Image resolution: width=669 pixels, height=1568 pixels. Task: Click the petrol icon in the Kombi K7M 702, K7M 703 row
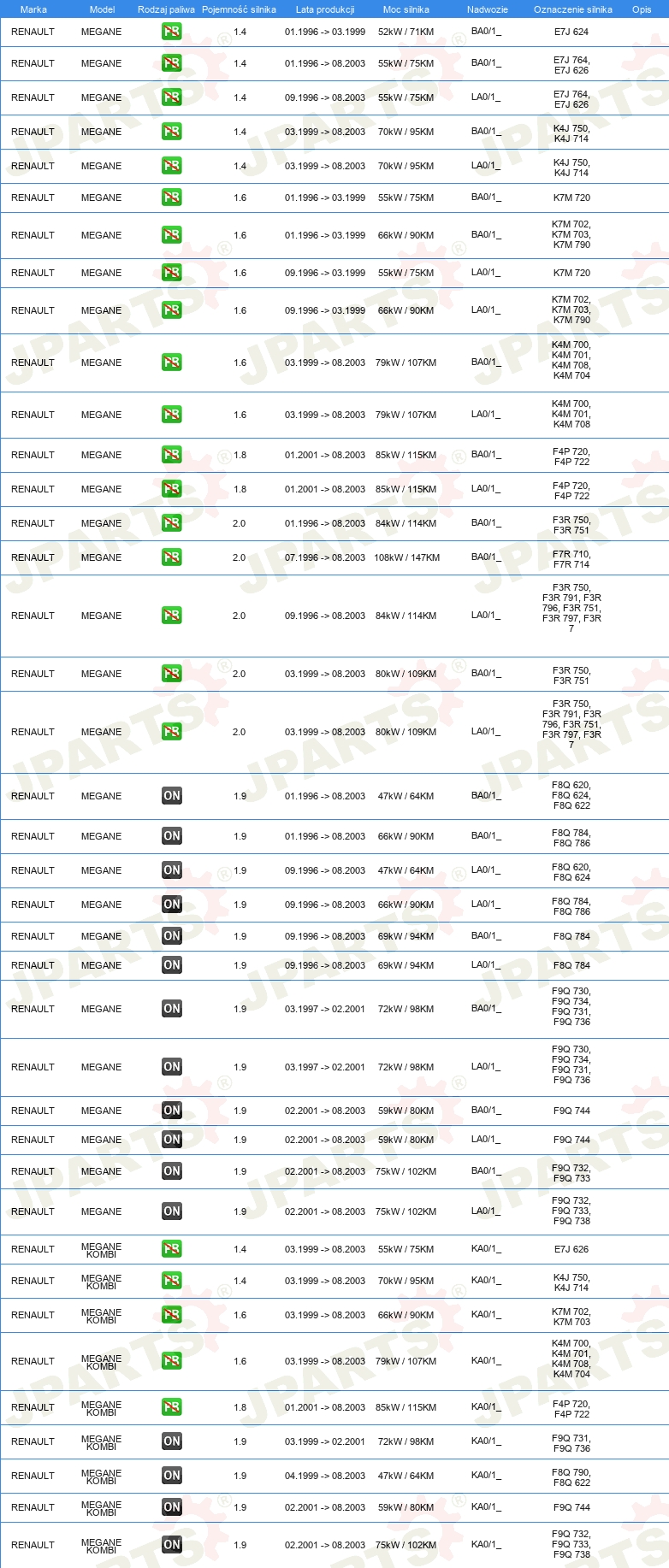171,1315
